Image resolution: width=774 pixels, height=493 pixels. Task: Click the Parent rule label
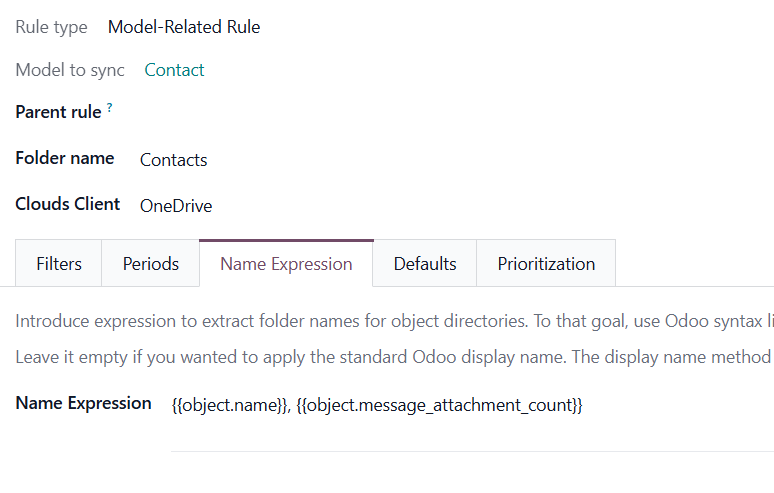(58, 112)
